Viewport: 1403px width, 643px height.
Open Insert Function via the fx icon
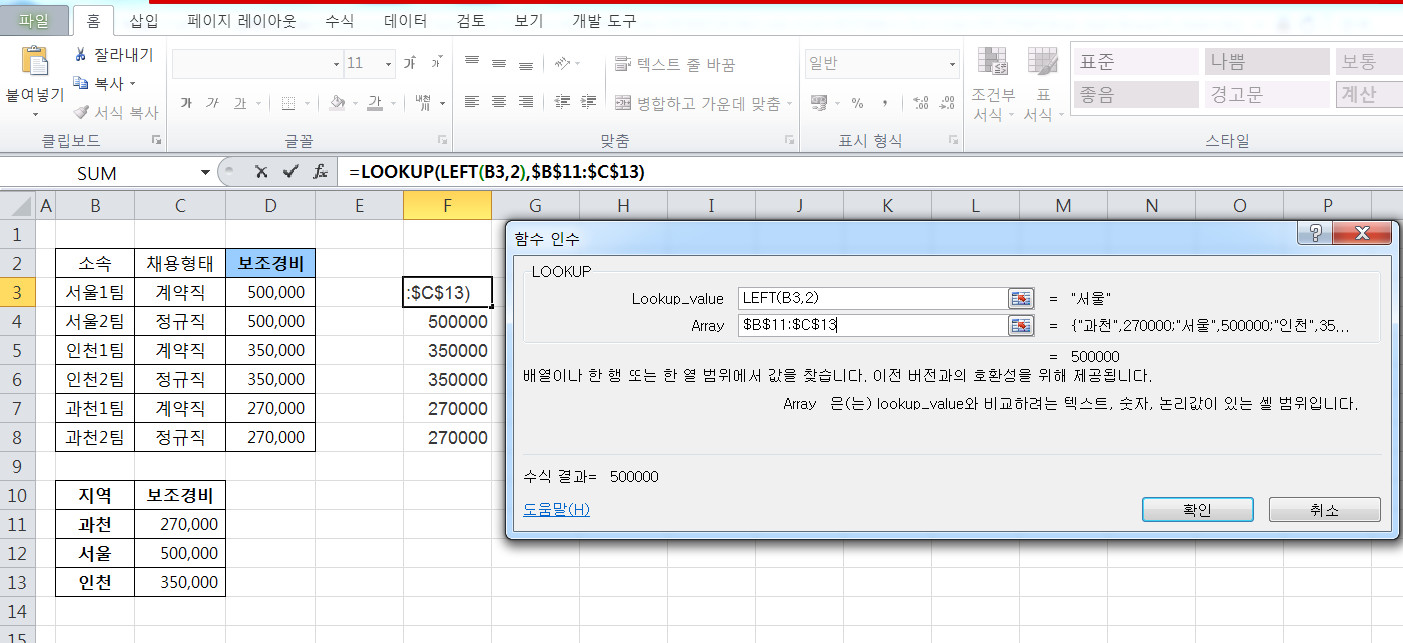(x=320, y=172)
